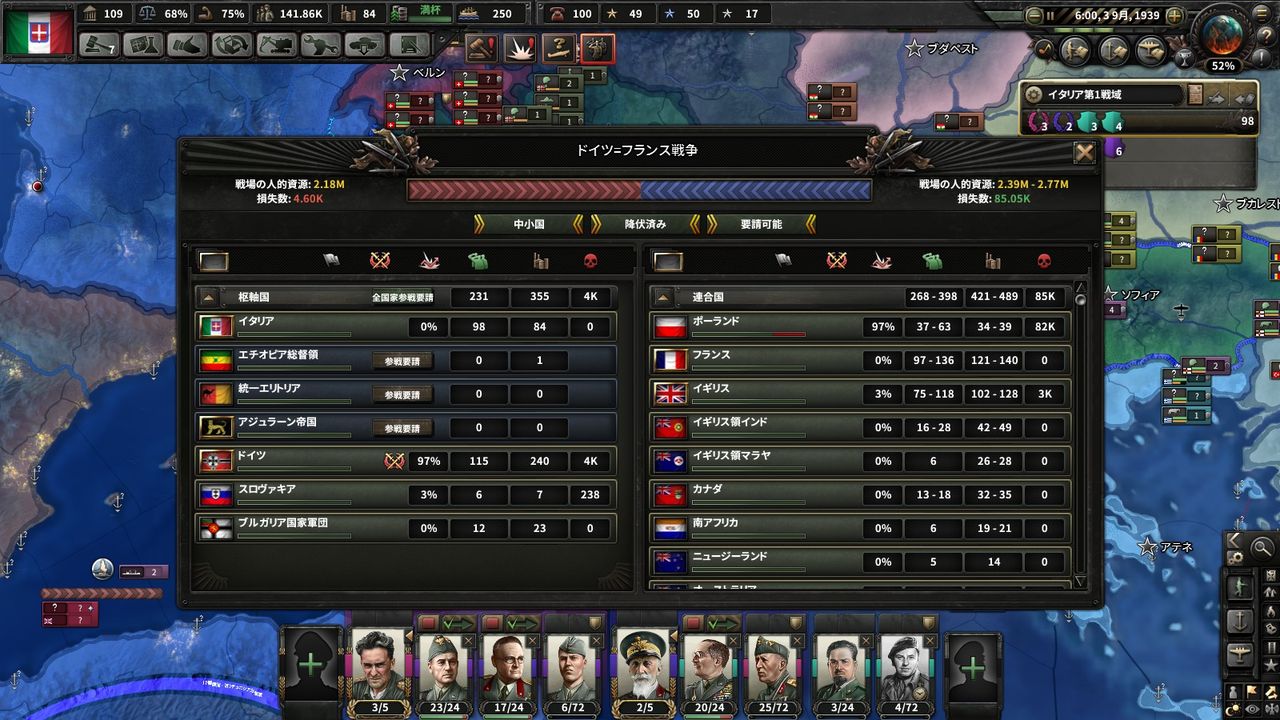Image resolution: width=1280 pixels, height=720 pixels.
Task: Collapse the map mode panel arrow
Action: point(1235,541)
